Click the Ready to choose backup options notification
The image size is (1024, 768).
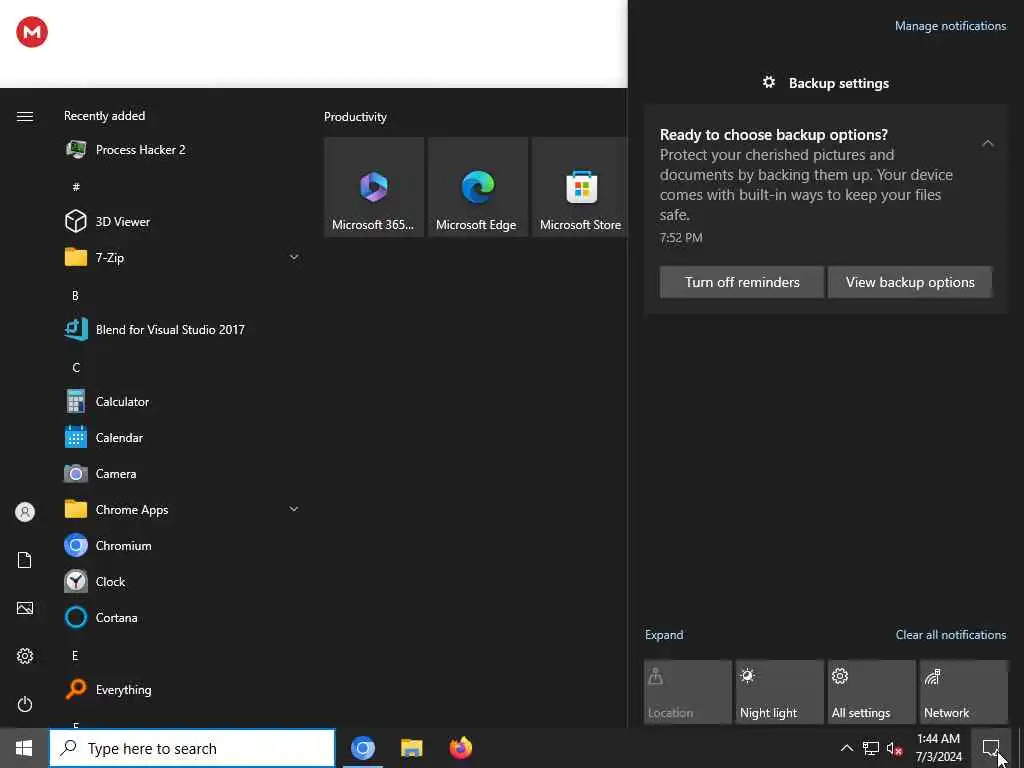tap(826, 209)
